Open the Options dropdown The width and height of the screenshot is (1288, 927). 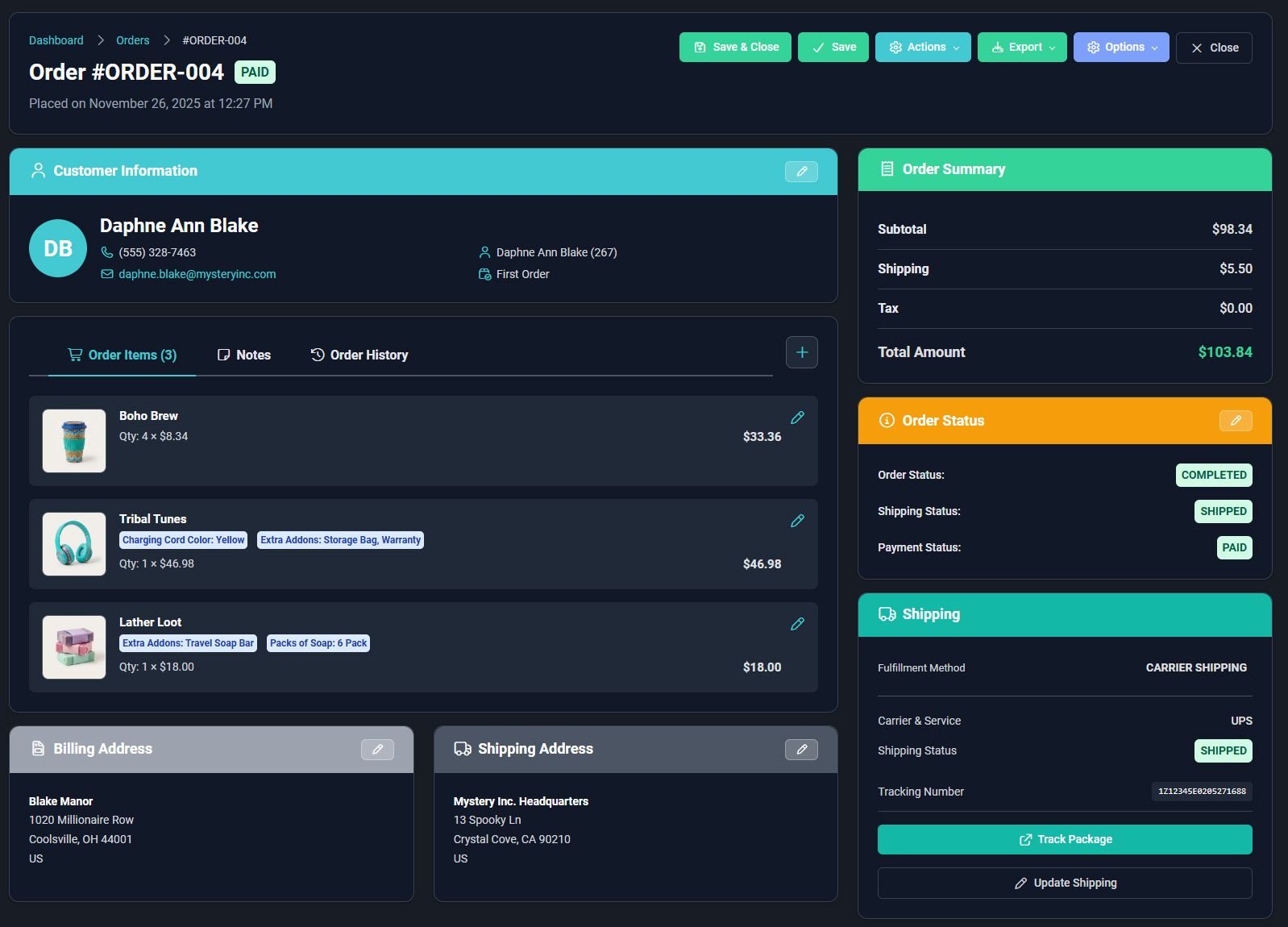[1120, 48]
